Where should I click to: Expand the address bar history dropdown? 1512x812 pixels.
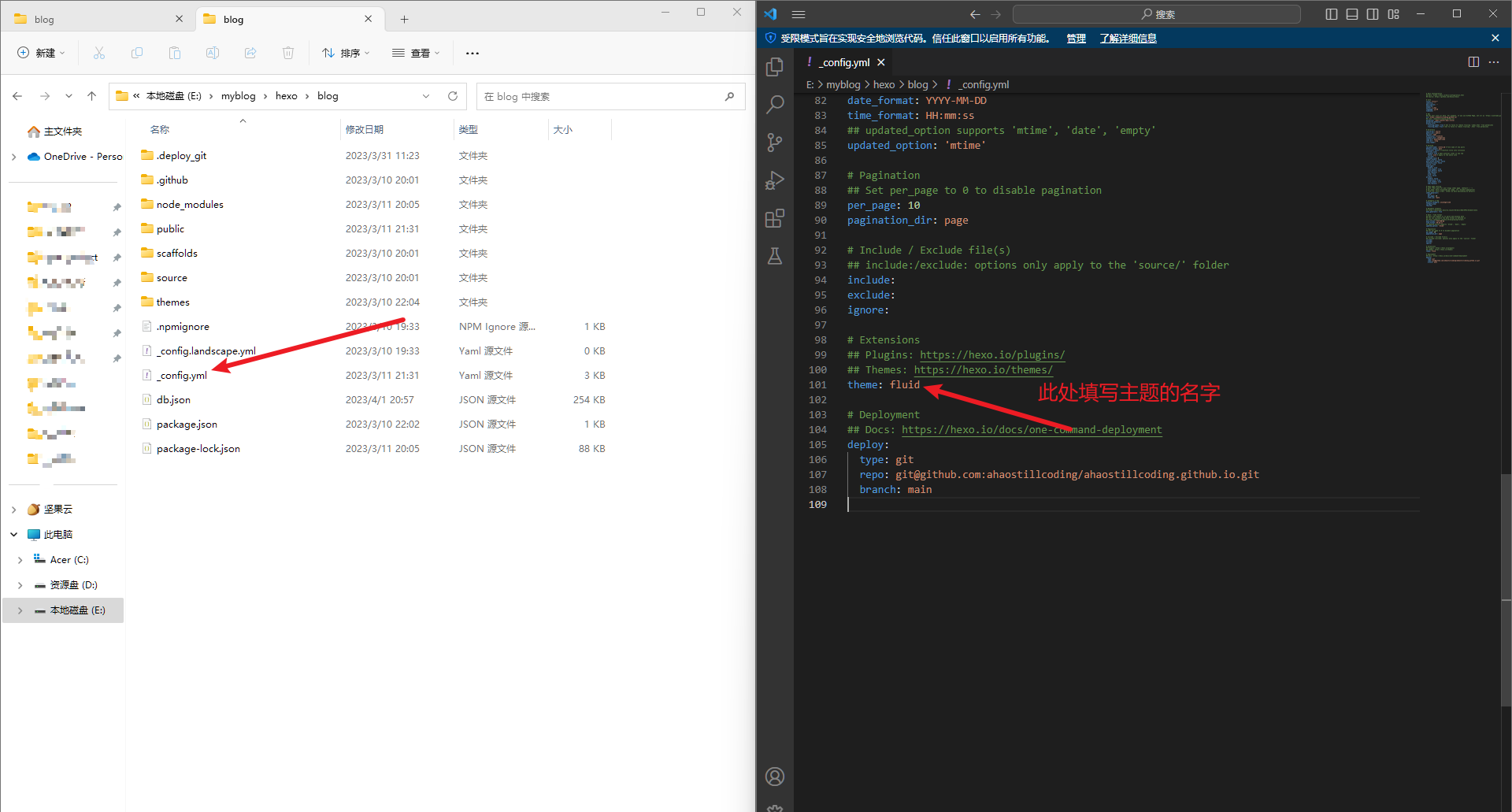click(426, 96)
